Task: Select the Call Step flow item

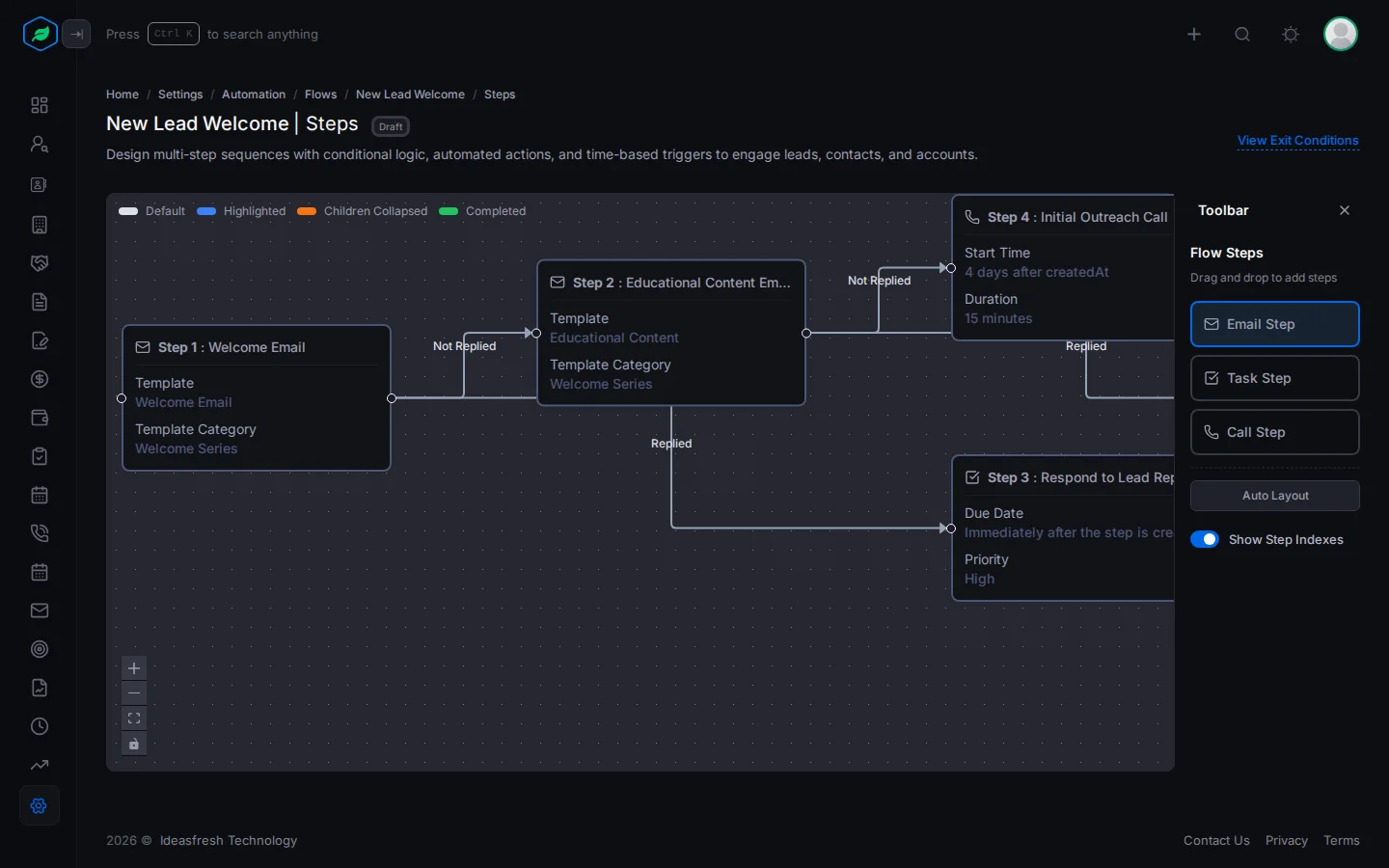Action: (x=1275, y=432)
